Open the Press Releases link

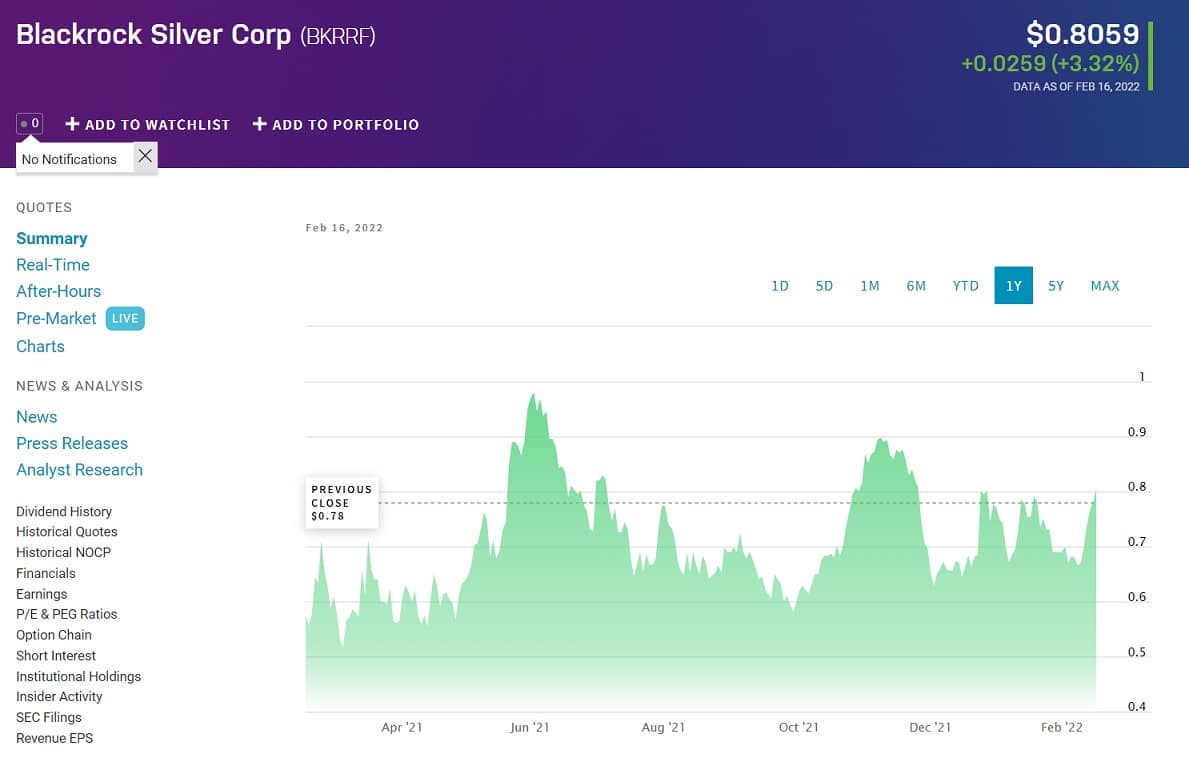[x=72, y=444]
